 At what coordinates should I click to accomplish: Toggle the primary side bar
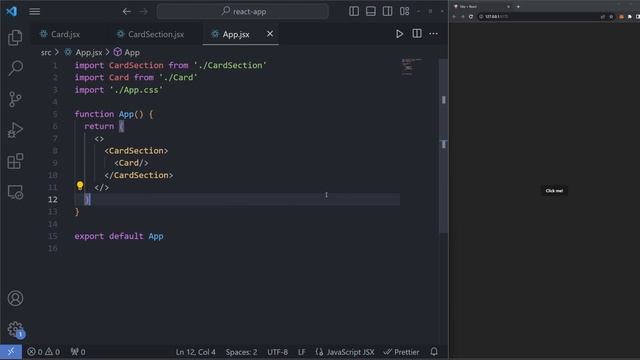[x=354, y=11]
